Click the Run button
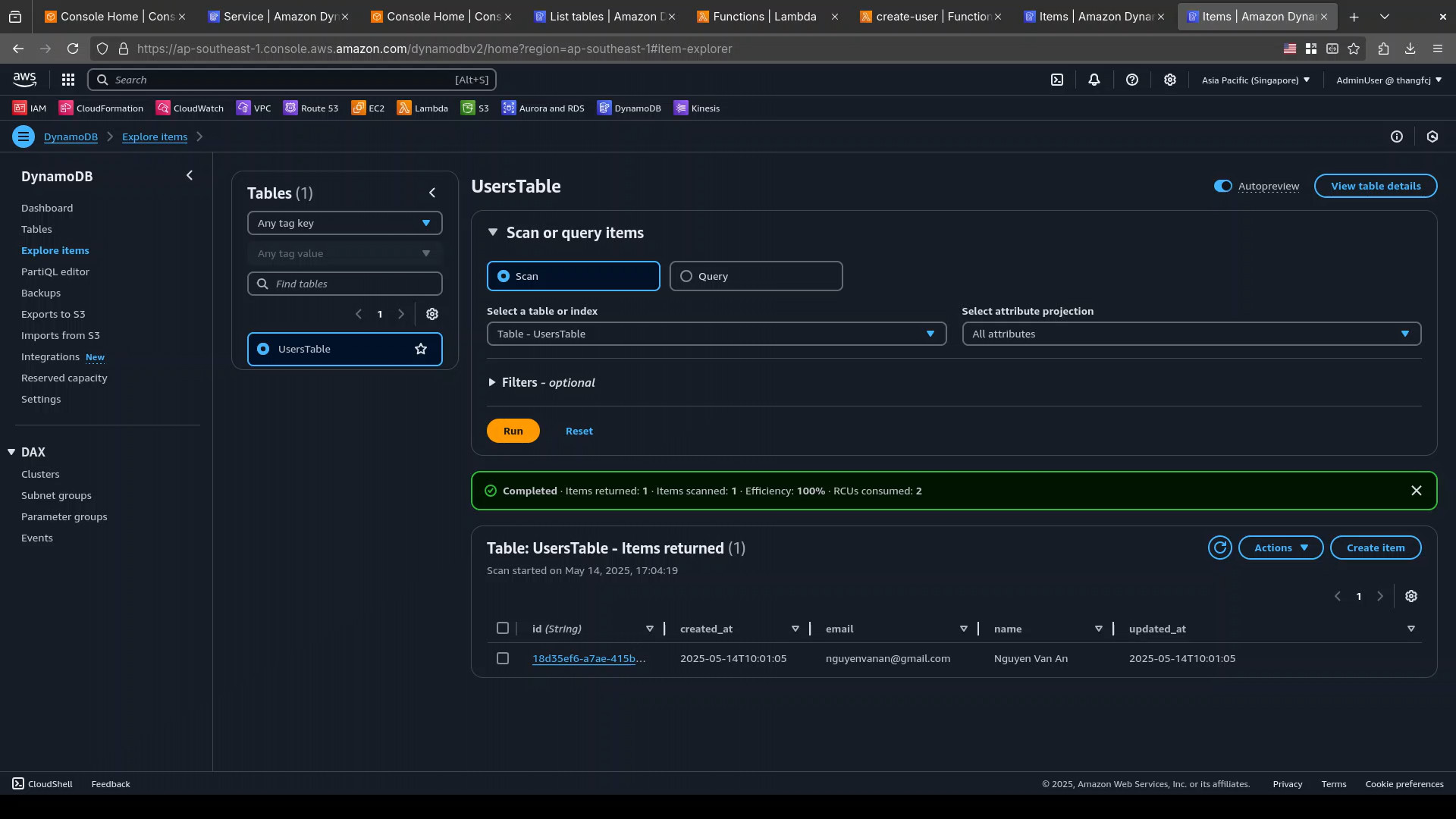1456x819 pixels. 513,431
